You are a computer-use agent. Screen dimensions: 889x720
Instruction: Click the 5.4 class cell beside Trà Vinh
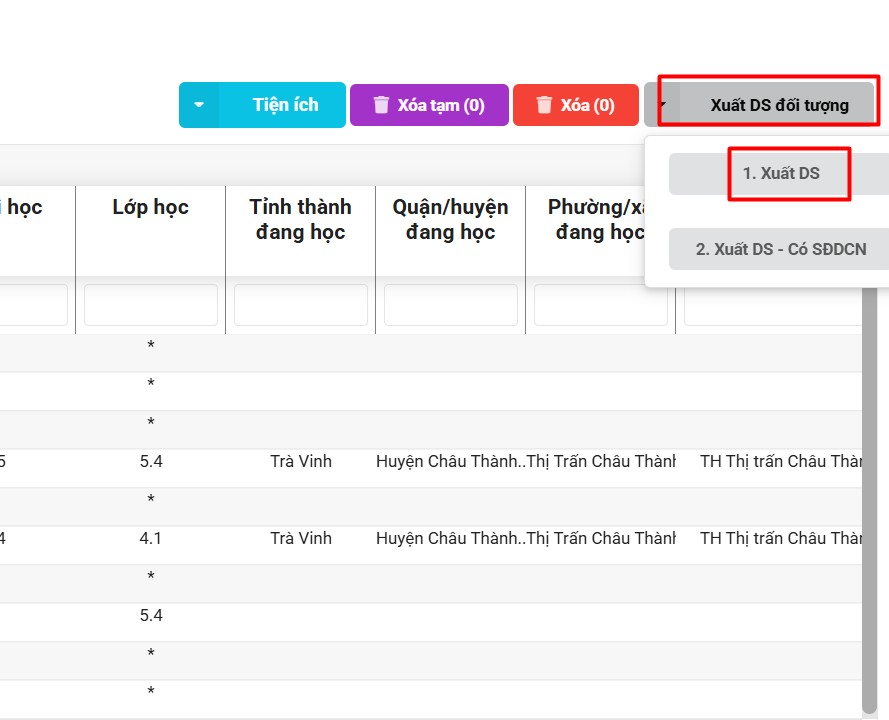tap(151, 461)
